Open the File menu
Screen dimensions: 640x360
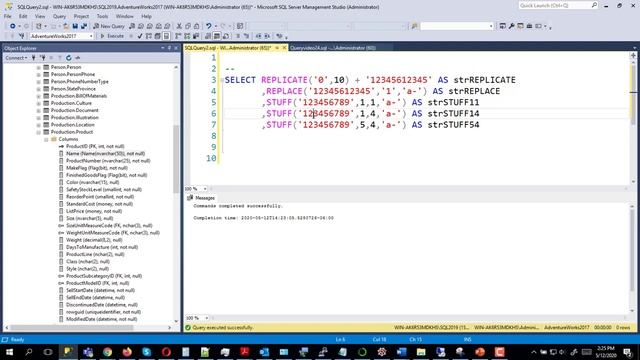pos(8,16)
